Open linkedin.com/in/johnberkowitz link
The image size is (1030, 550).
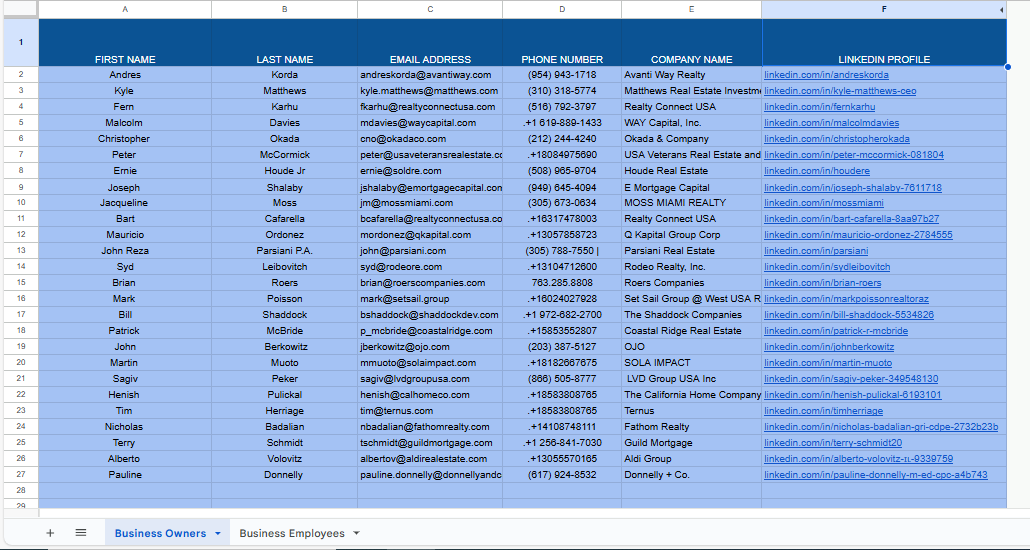pos(829,347)
